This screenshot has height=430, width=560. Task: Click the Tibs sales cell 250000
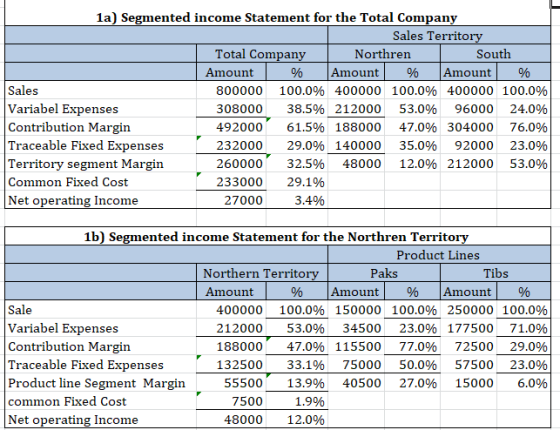[468, 310]
